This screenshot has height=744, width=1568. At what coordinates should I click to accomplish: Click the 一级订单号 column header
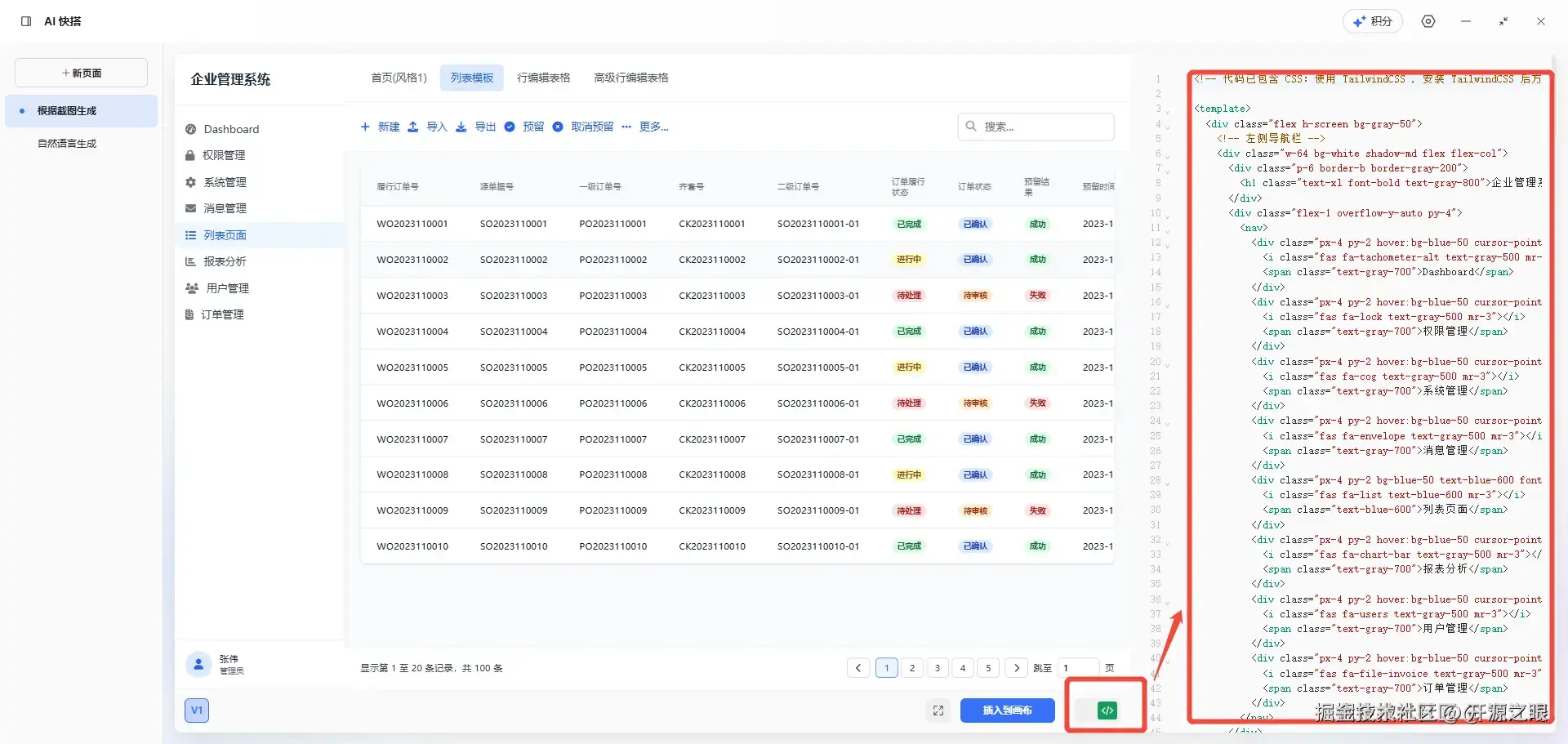tap(600, 187)
